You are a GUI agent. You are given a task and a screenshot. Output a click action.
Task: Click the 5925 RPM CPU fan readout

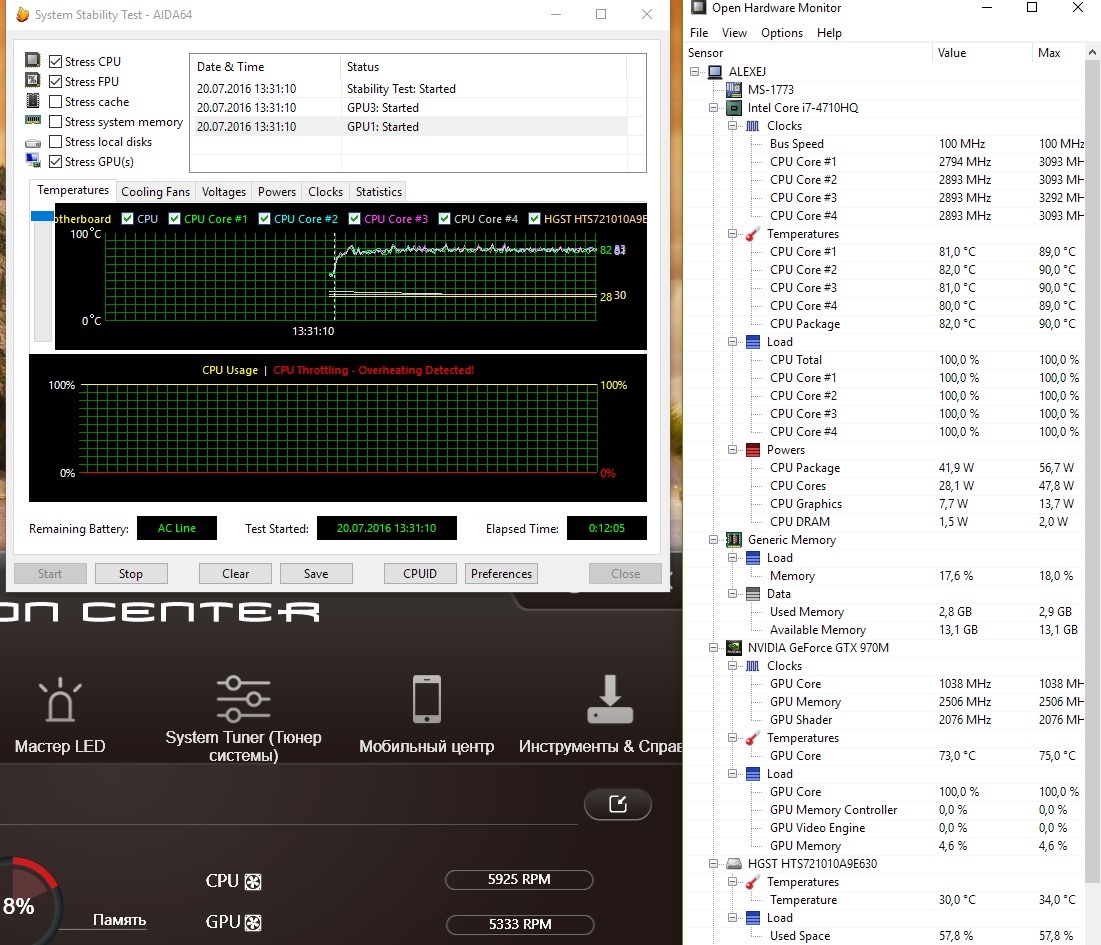click(519, 879)
